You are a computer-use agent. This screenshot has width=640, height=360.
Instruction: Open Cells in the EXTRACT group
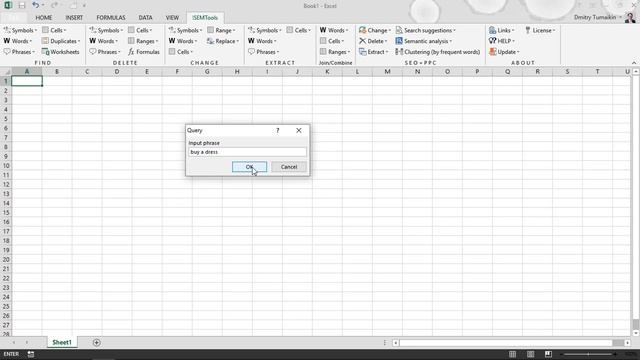tap(298, 30)
